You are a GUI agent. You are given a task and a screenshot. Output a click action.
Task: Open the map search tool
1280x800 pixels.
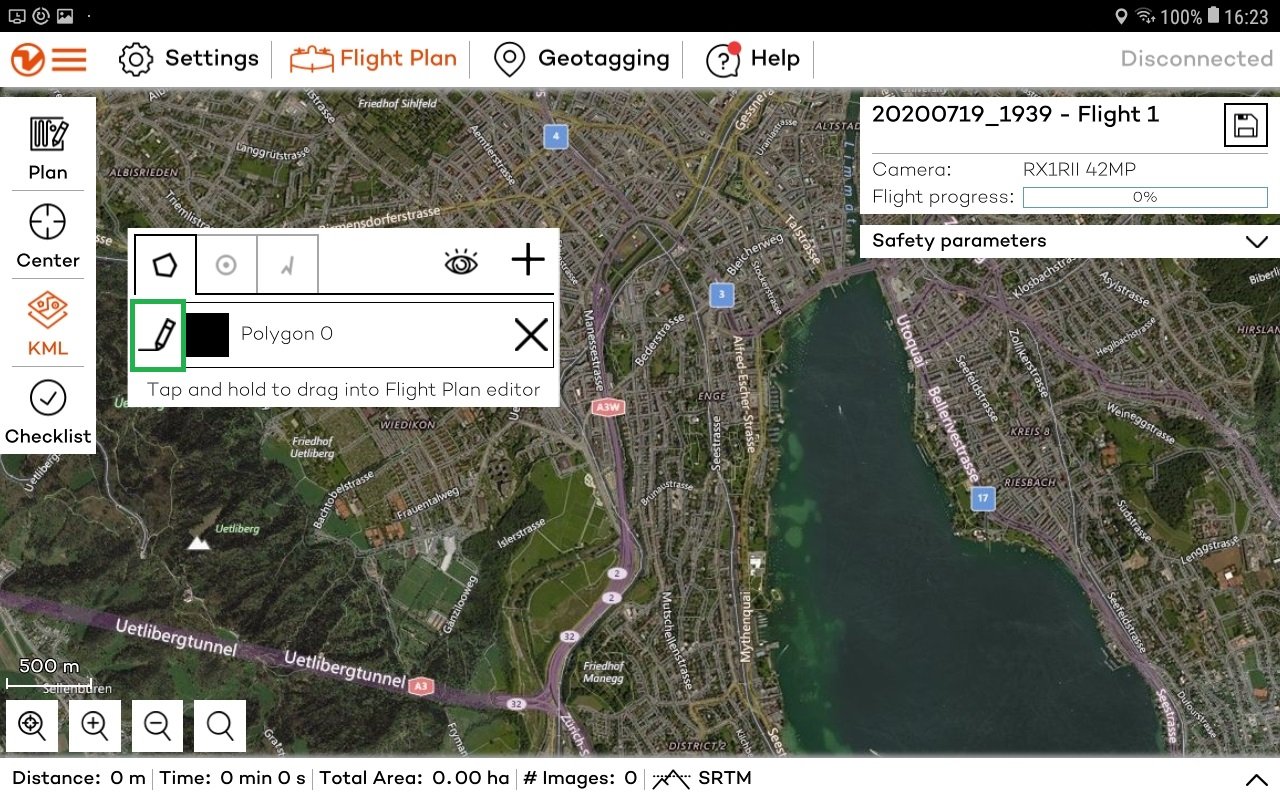[x=219, y=726]
